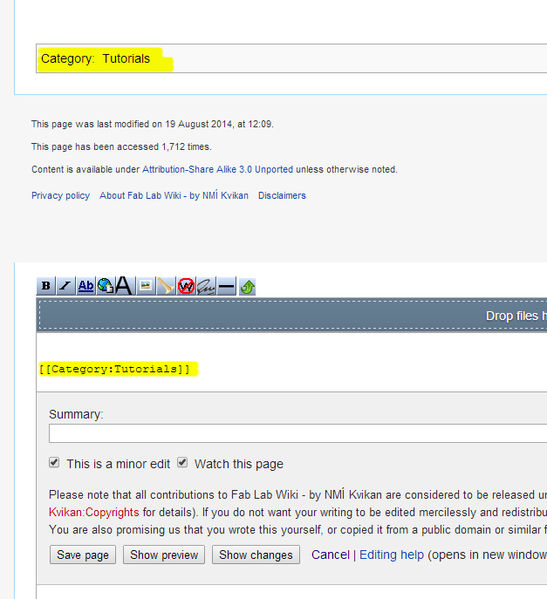Toggle 'This is a minor edit' checkbox
This screenshot has height=599, width=547.
[x=54, y=463]
